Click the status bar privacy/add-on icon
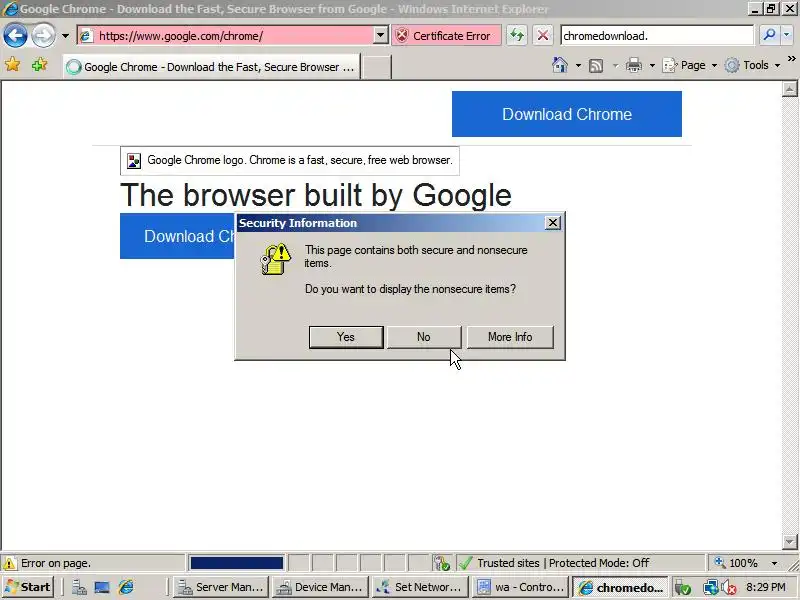This screenshot has height=600, width=800. (442, 563)
